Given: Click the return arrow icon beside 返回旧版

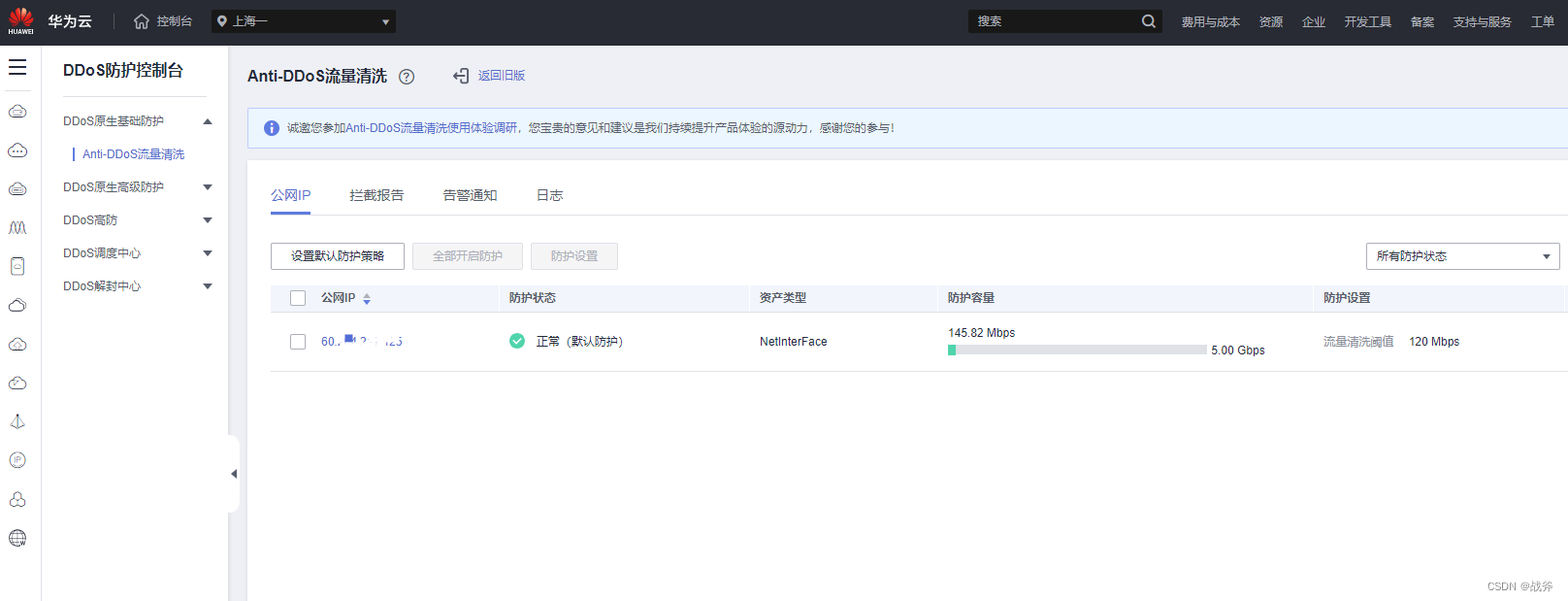Looking at the screenshot, I should pyautogui.click(x=461, y=76).
